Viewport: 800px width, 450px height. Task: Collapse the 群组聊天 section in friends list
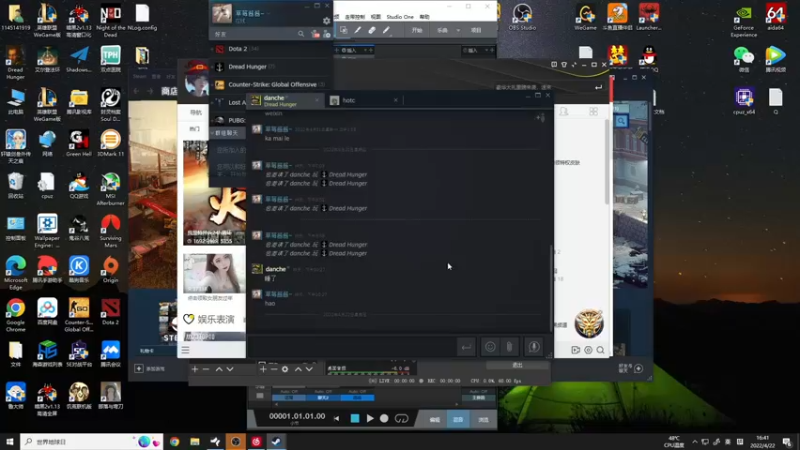tap(212, 133)
